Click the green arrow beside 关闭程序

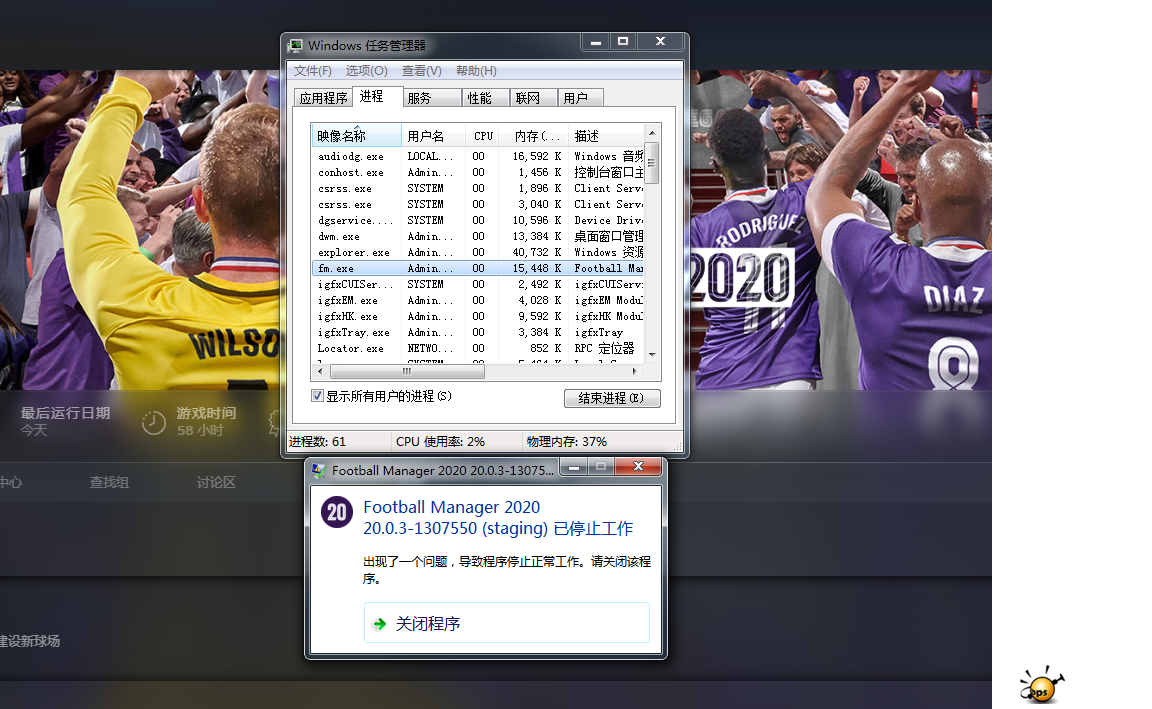coord(379,624)
